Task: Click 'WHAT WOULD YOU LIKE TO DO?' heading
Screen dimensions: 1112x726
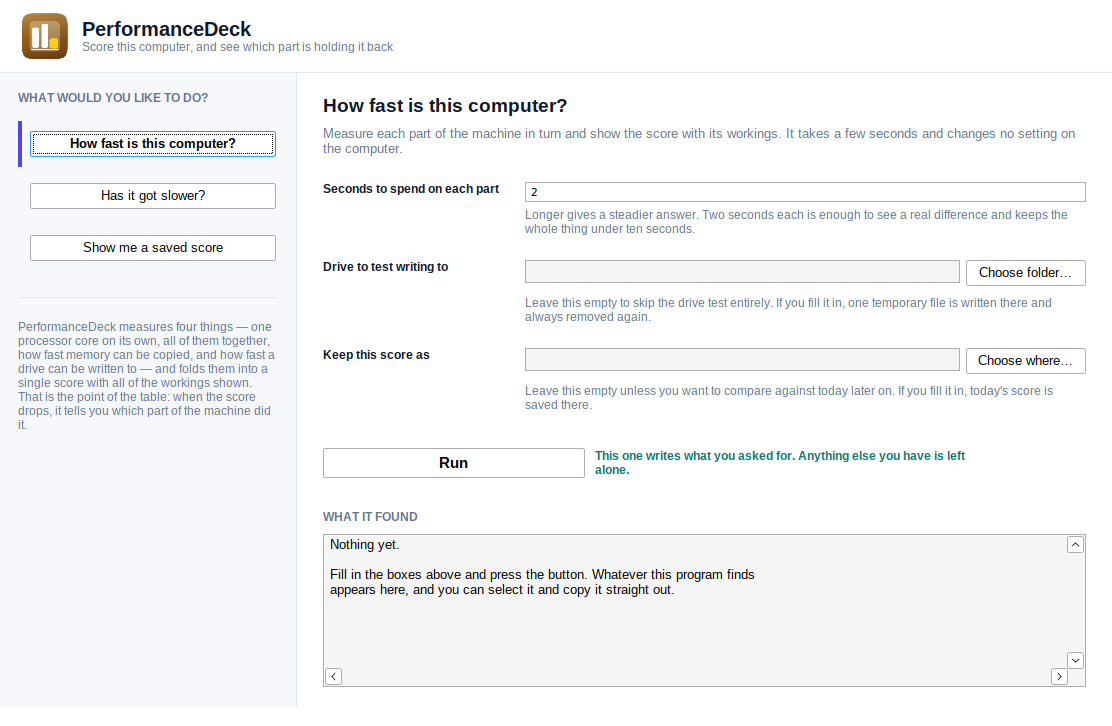Action: (113, 98)
